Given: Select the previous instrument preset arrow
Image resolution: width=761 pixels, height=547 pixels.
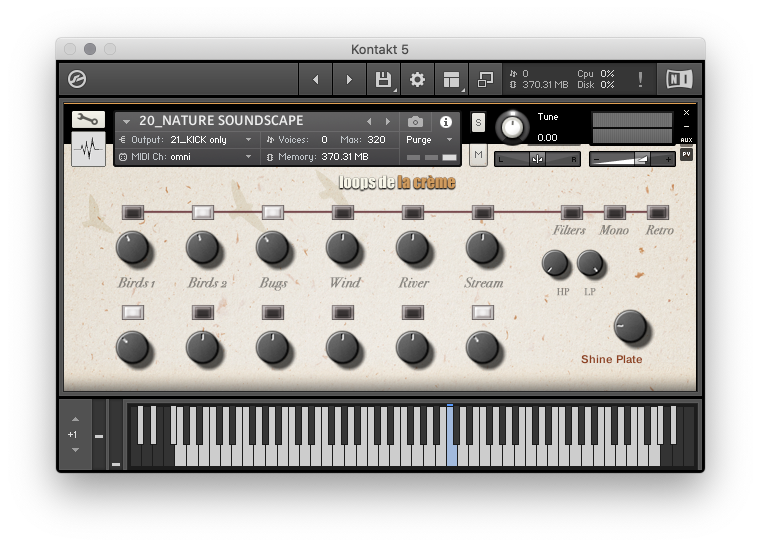Looking at the screenshot, I should click(369, 121).
